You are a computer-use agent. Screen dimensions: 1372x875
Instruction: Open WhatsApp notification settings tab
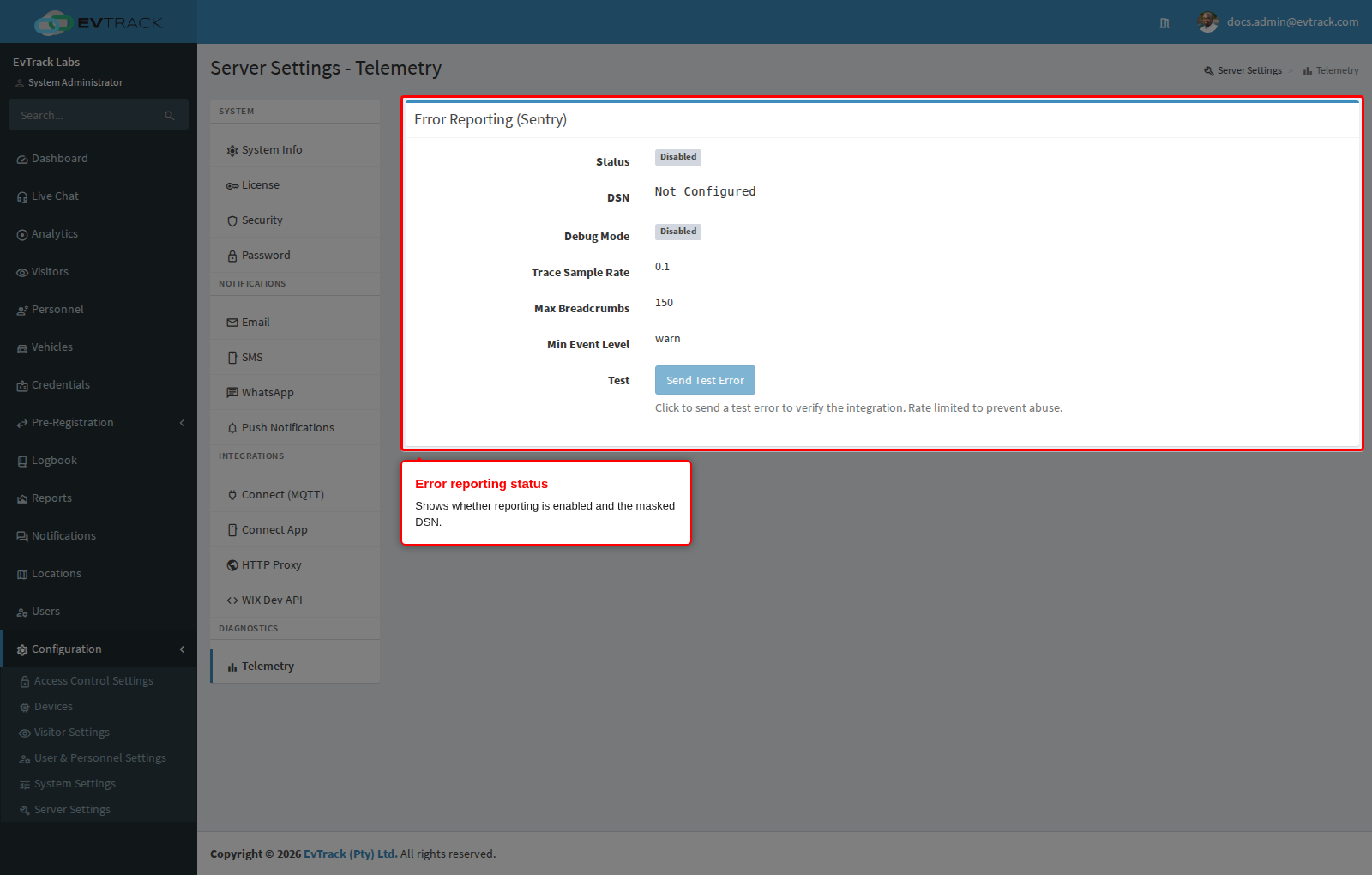point(295,393)
